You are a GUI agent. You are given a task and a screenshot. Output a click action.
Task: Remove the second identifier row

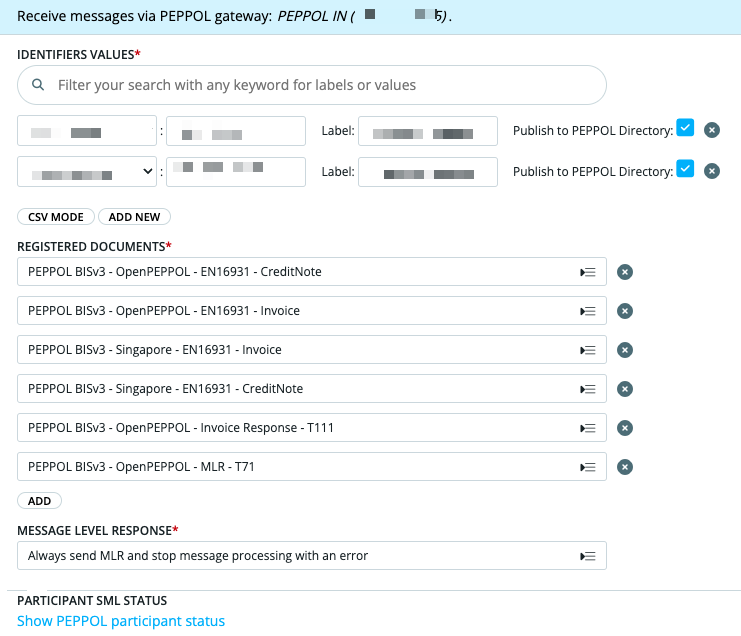coord(712,171)
